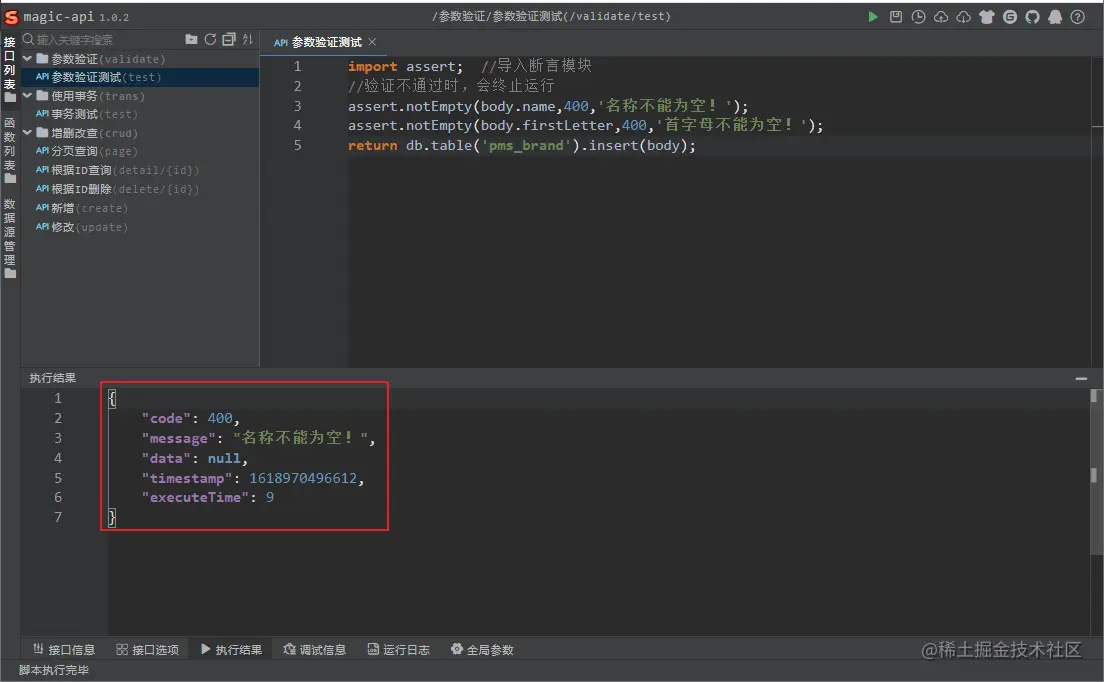Open the GitHub link icon
1104x682 pixels.
pos(1032,17)
